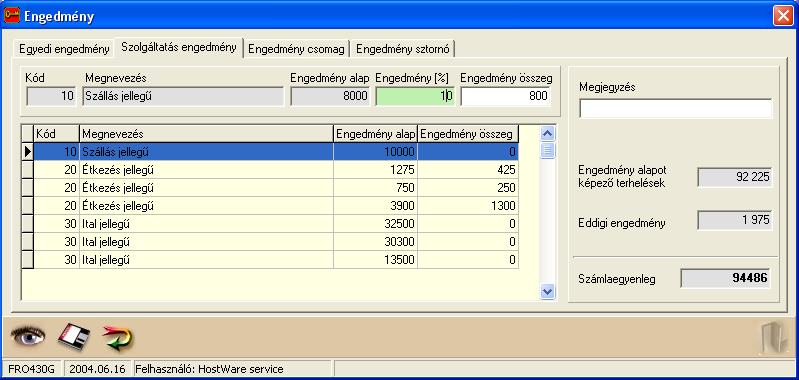Click the table scroll down arrow
This screenshot has width=799, height=380.
548,291
